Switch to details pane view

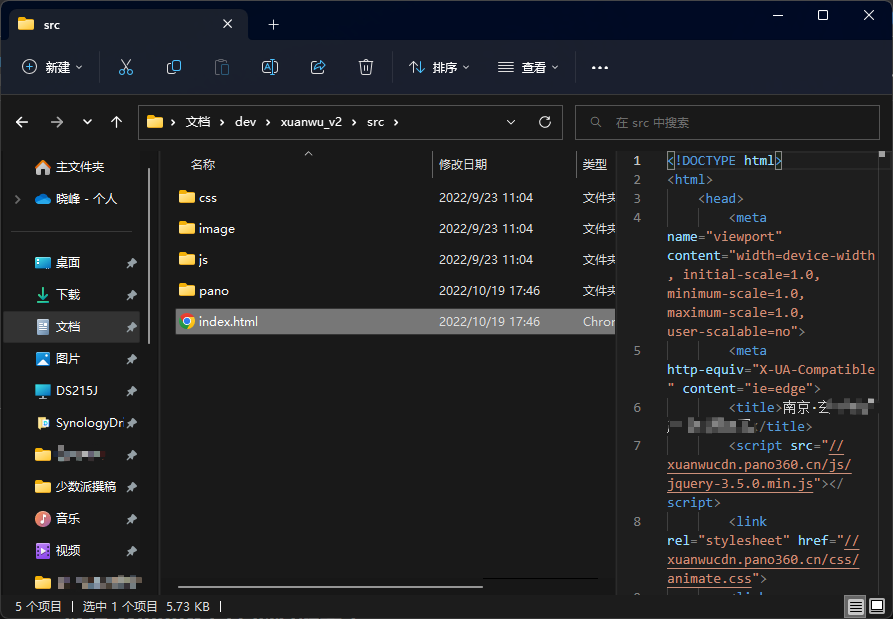click(x=856, y=606)
